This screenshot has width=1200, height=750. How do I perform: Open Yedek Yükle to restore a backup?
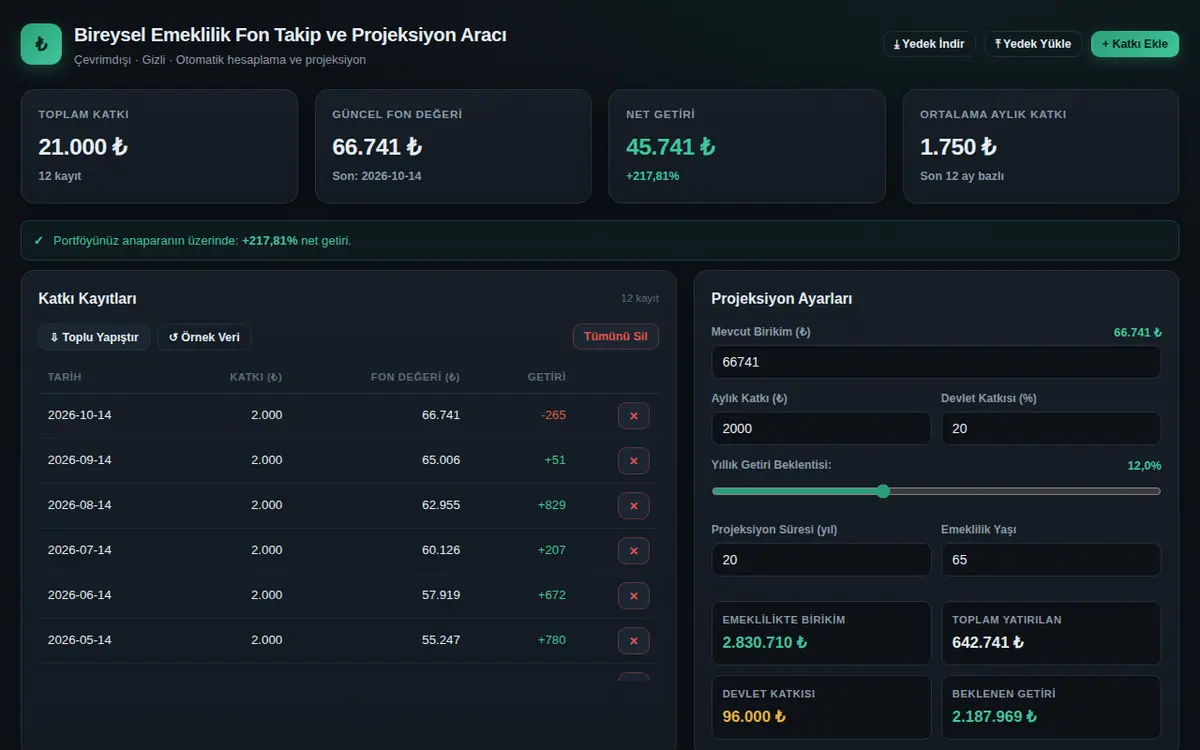point(1033,44)
